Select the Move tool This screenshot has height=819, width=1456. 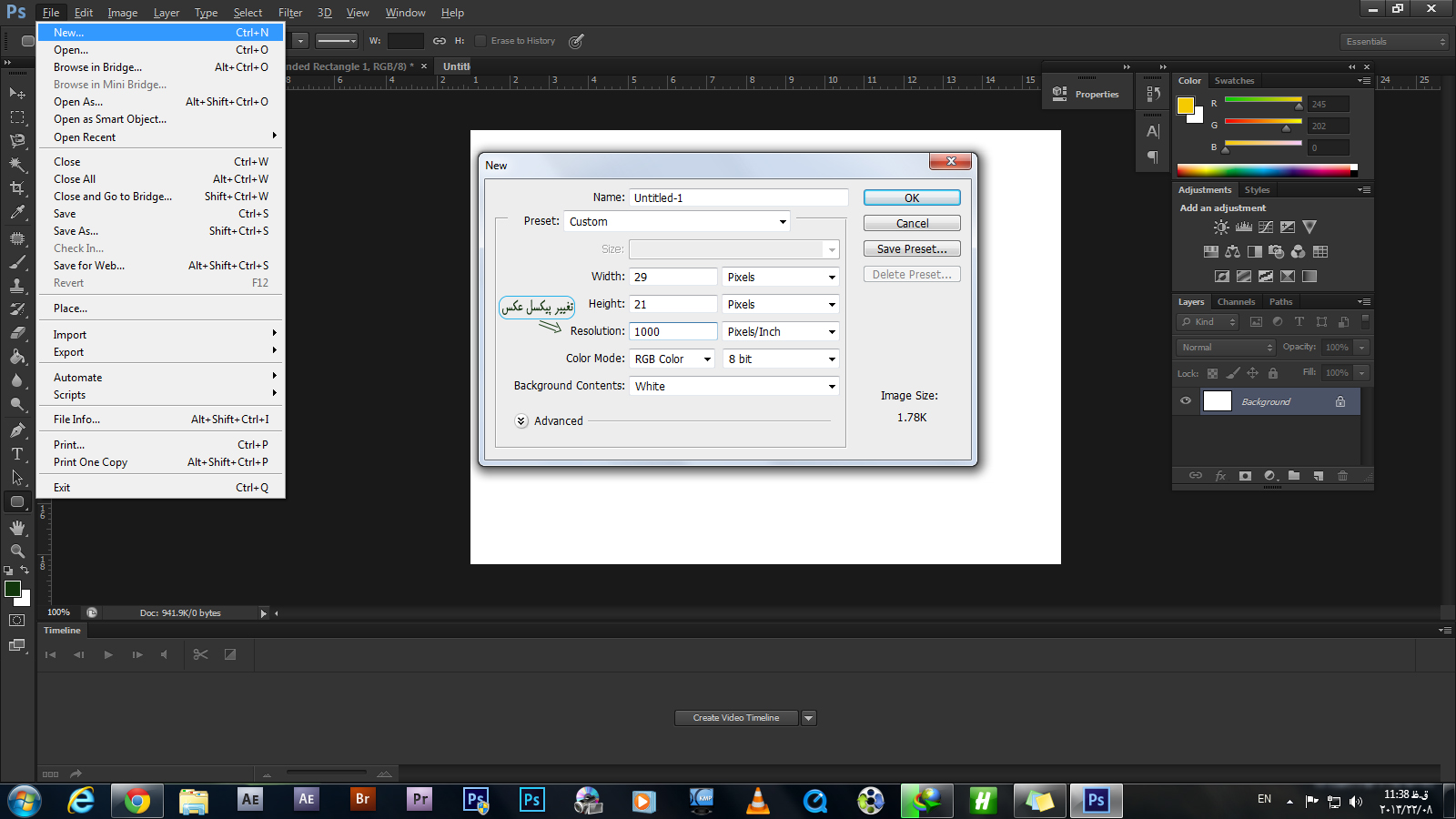[x=17, y=93]
